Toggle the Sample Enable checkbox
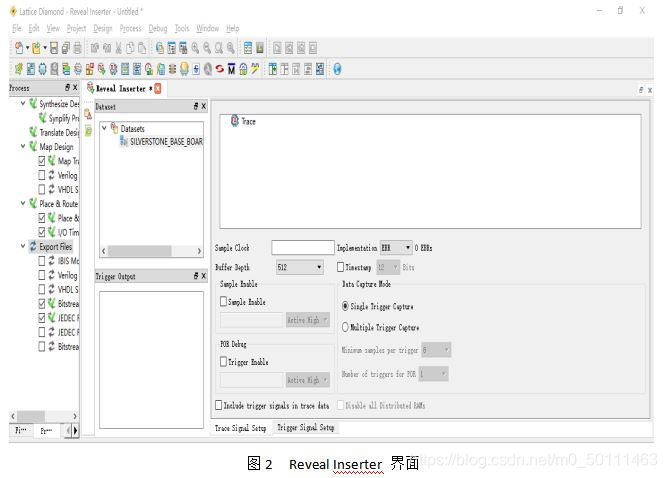667x478 pixels. pos(223,301)
